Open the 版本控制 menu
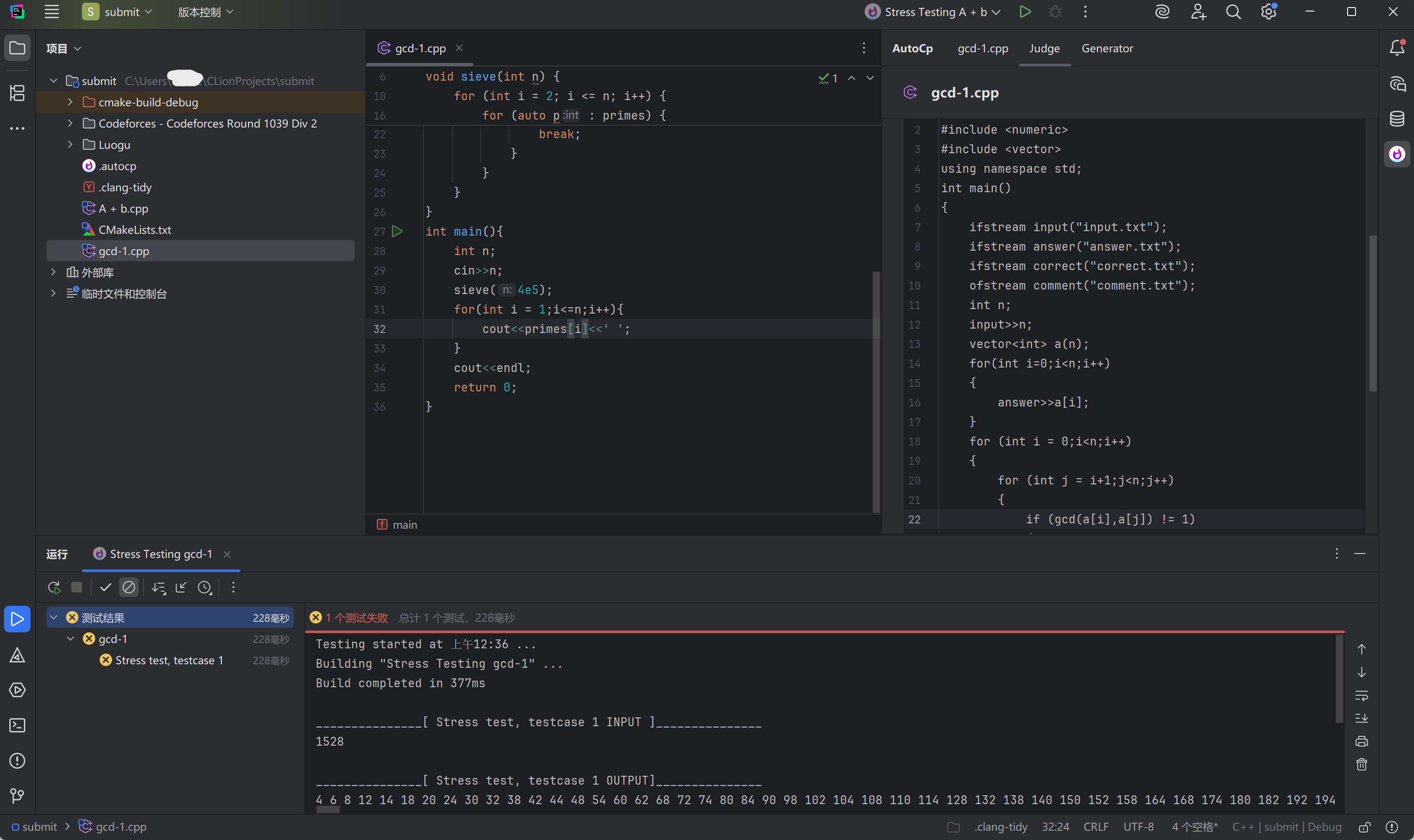The height and width of the screenshot is (840, 1414). pyautogui.click(x=205, y=12)
